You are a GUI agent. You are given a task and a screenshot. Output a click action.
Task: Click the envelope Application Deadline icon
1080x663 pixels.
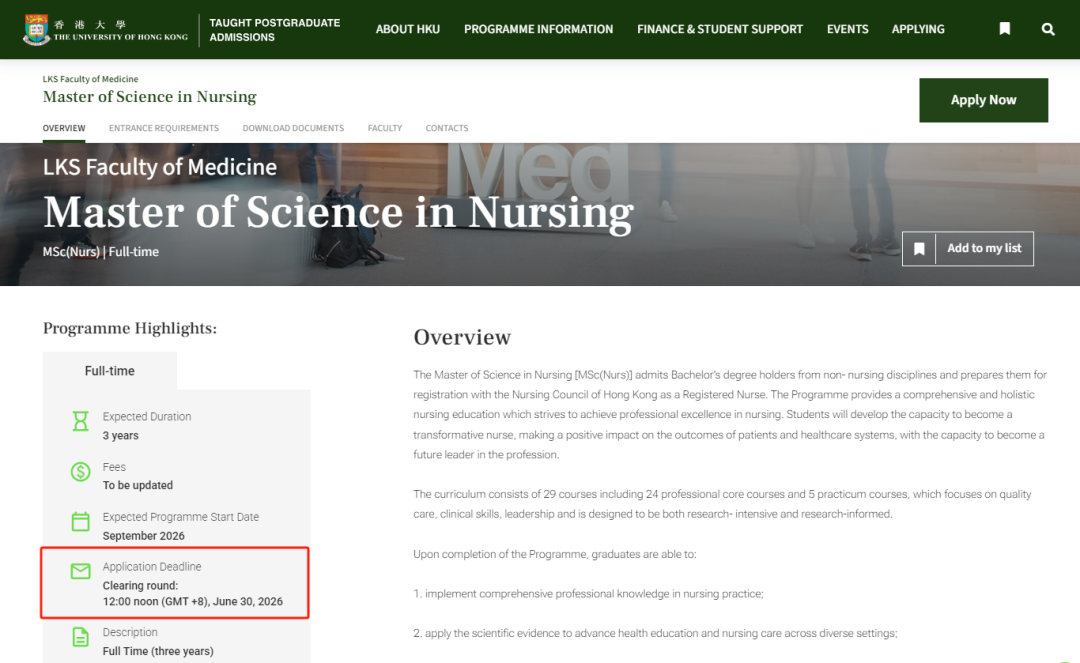pyautogui.click(x=81, y=571)
